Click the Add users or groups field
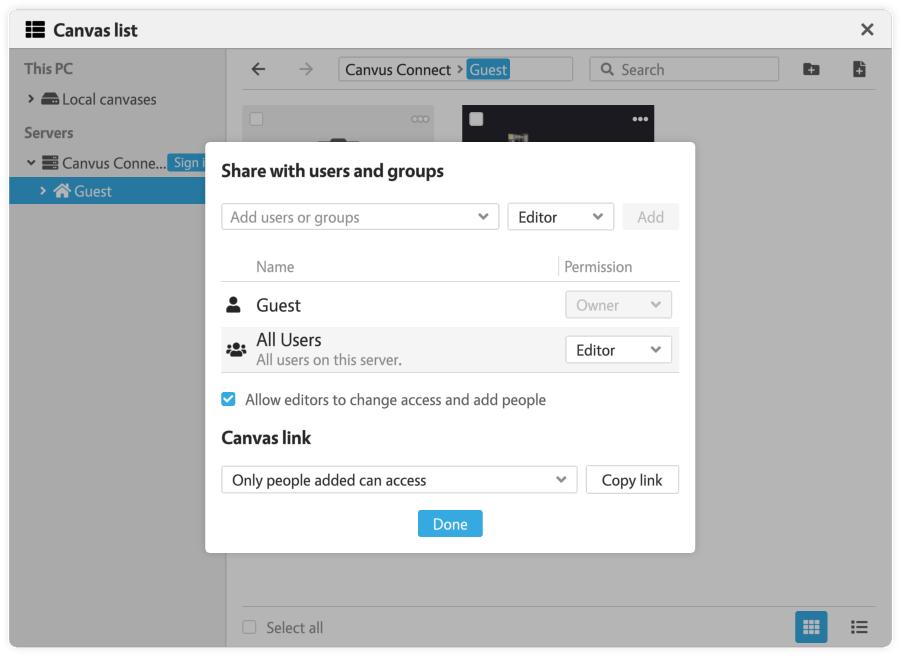 (x=359, y=217)
